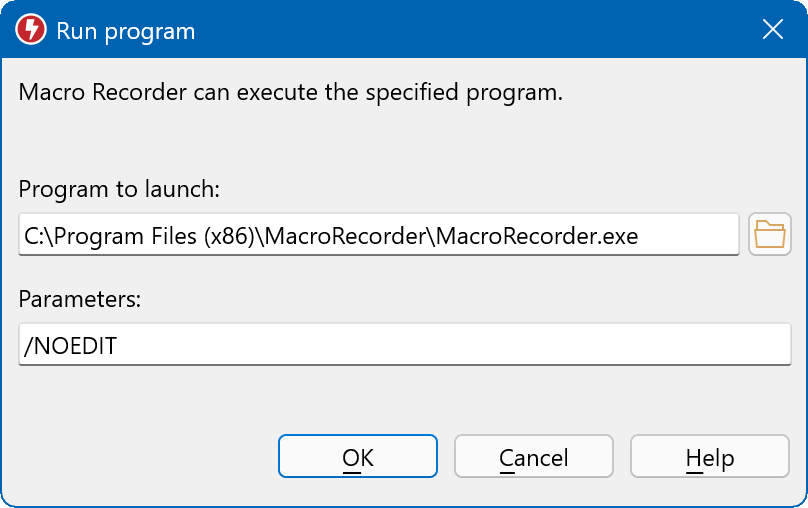
Task: Click blank dialog area left of OK button
Action: pyautogui.click(x=140, y=458)
